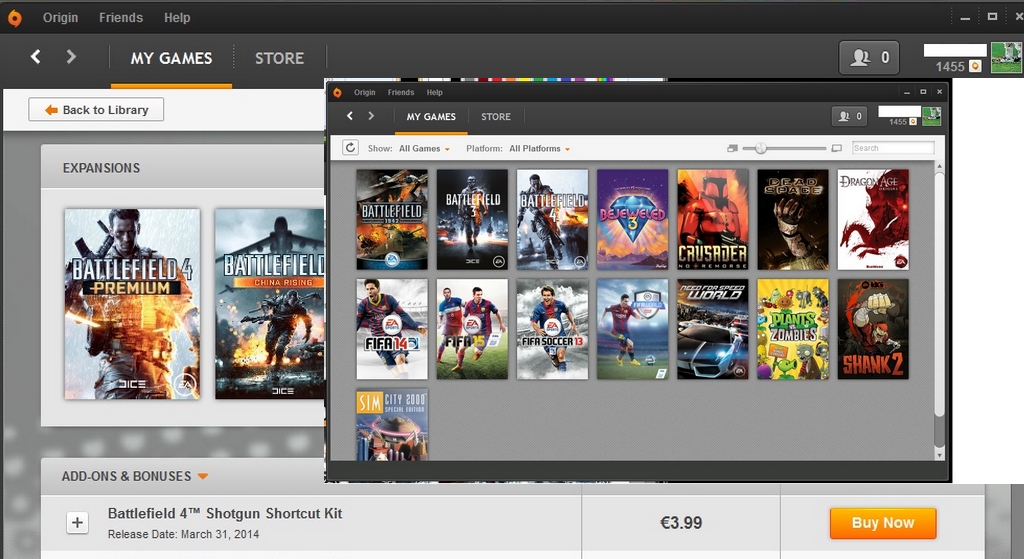Open the Help menu in back window

177,18
